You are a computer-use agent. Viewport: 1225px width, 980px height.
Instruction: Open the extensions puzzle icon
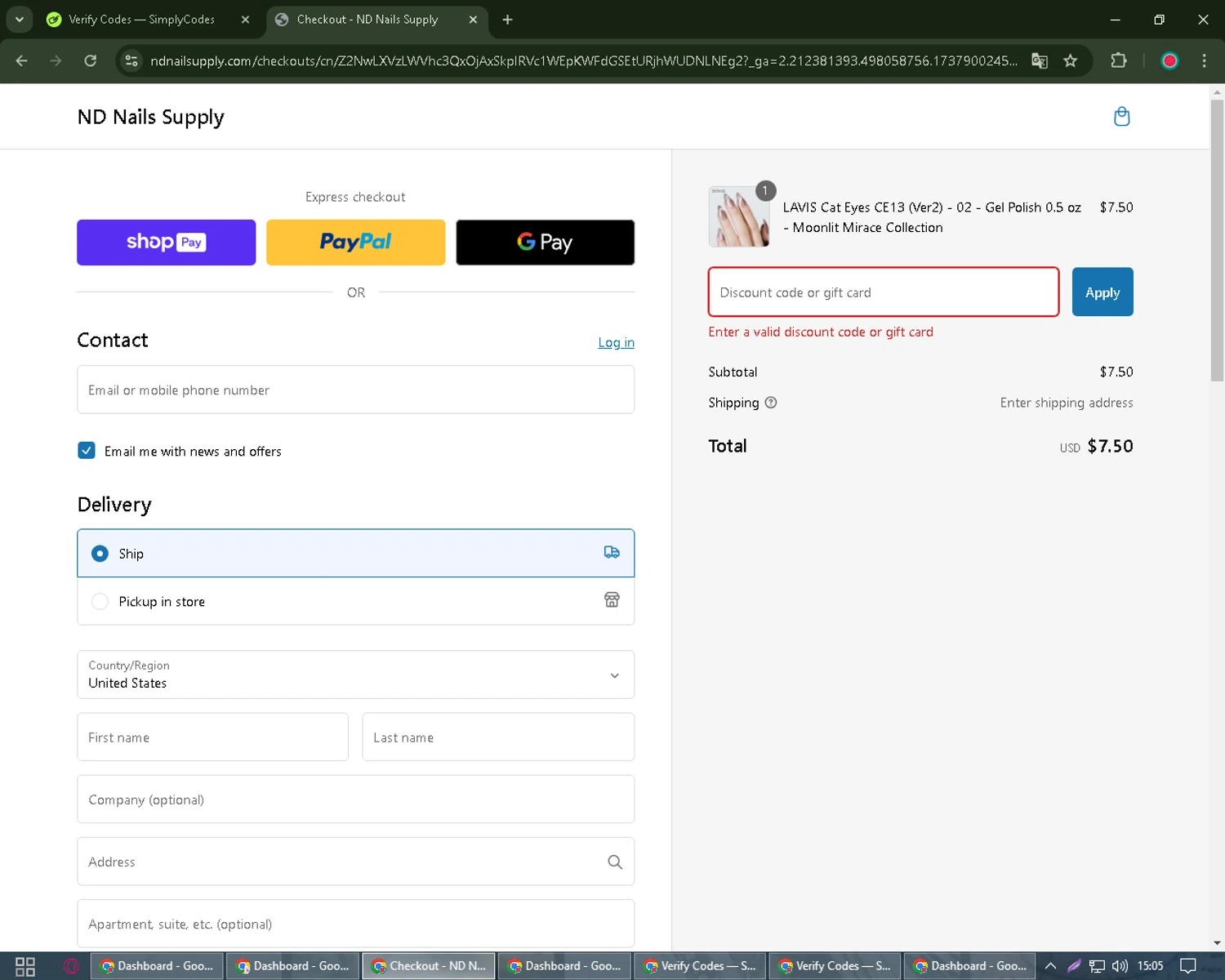(1119, 60)
